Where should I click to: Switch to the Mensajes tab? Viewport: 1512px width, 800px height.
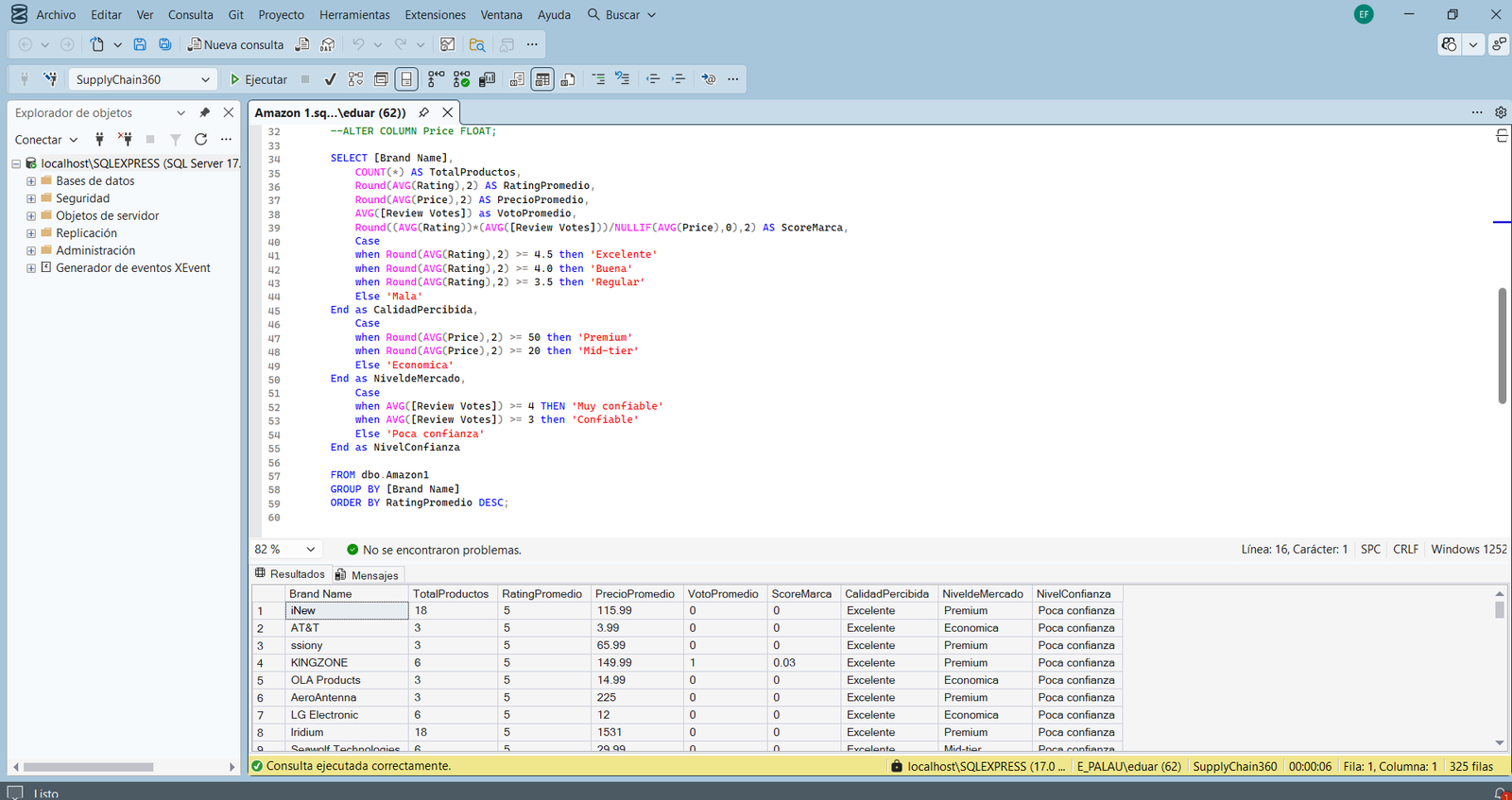[x=368, y=575]
